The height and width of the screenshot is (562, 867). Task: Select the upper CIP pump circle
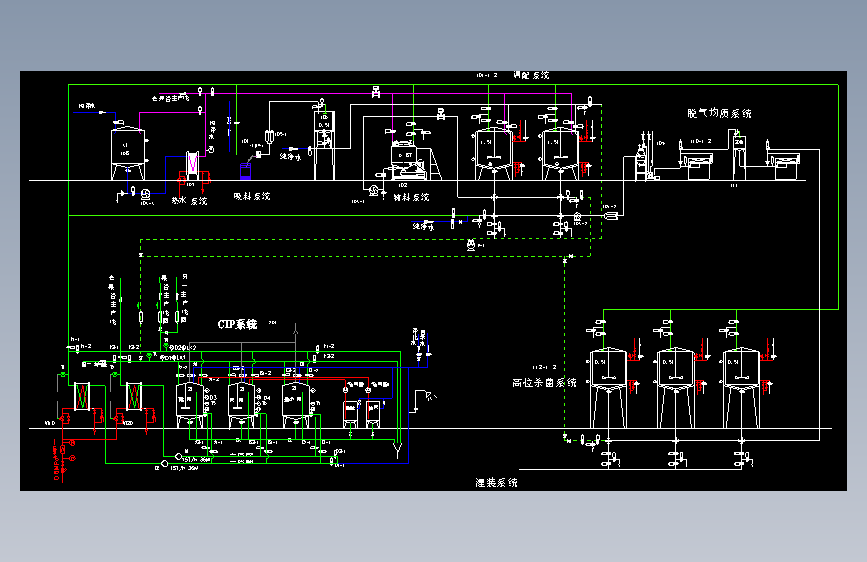tap(178, 456)
